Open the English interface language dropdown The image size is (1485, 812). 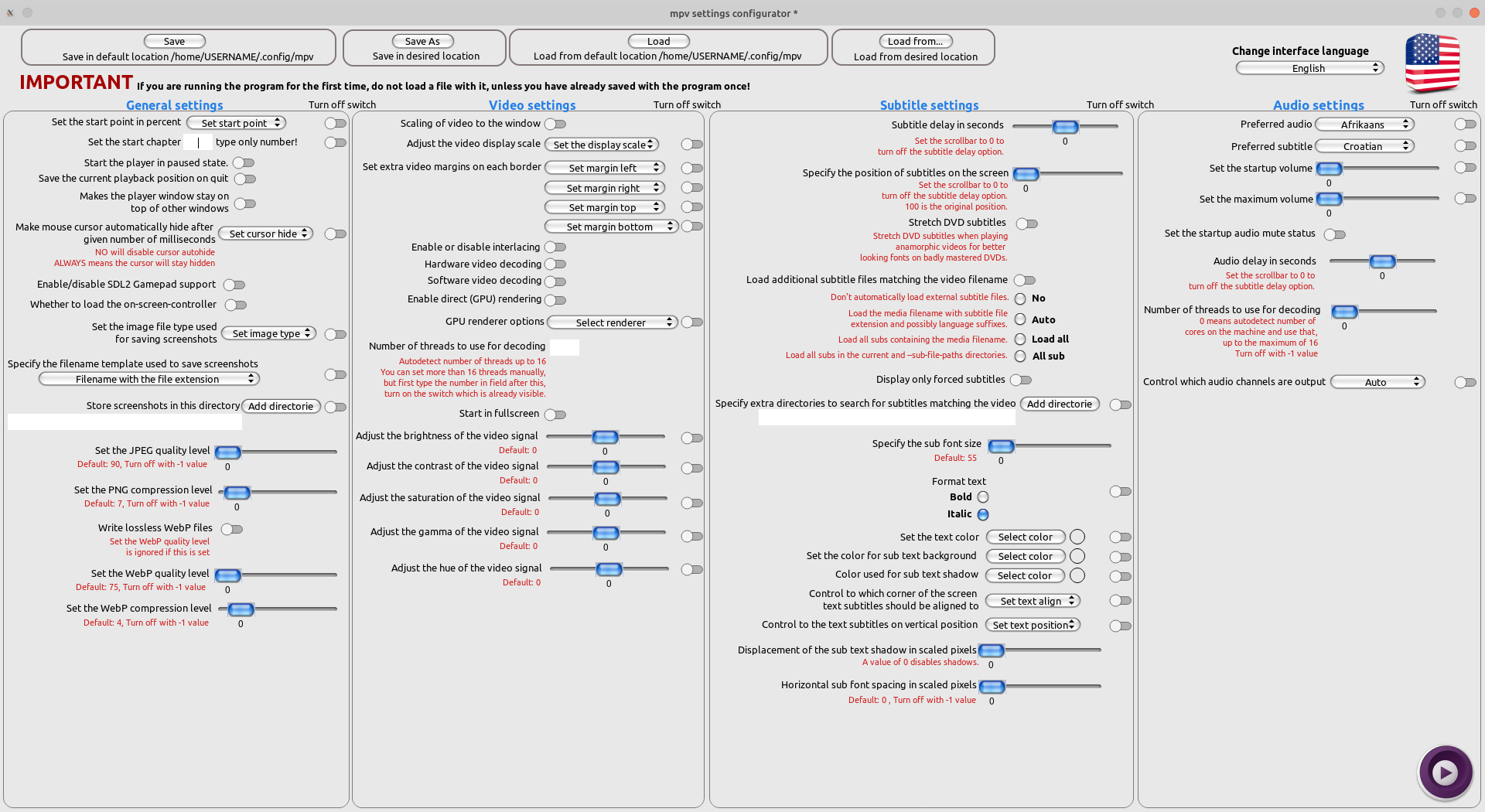[x=1309, y=68]
